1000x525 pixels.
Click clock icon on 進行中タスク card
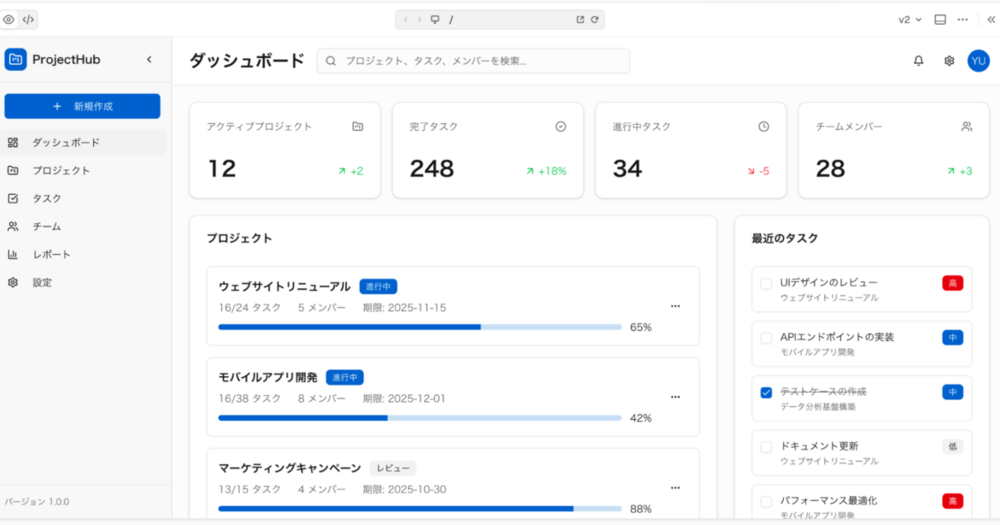click(x=763, y=126)
